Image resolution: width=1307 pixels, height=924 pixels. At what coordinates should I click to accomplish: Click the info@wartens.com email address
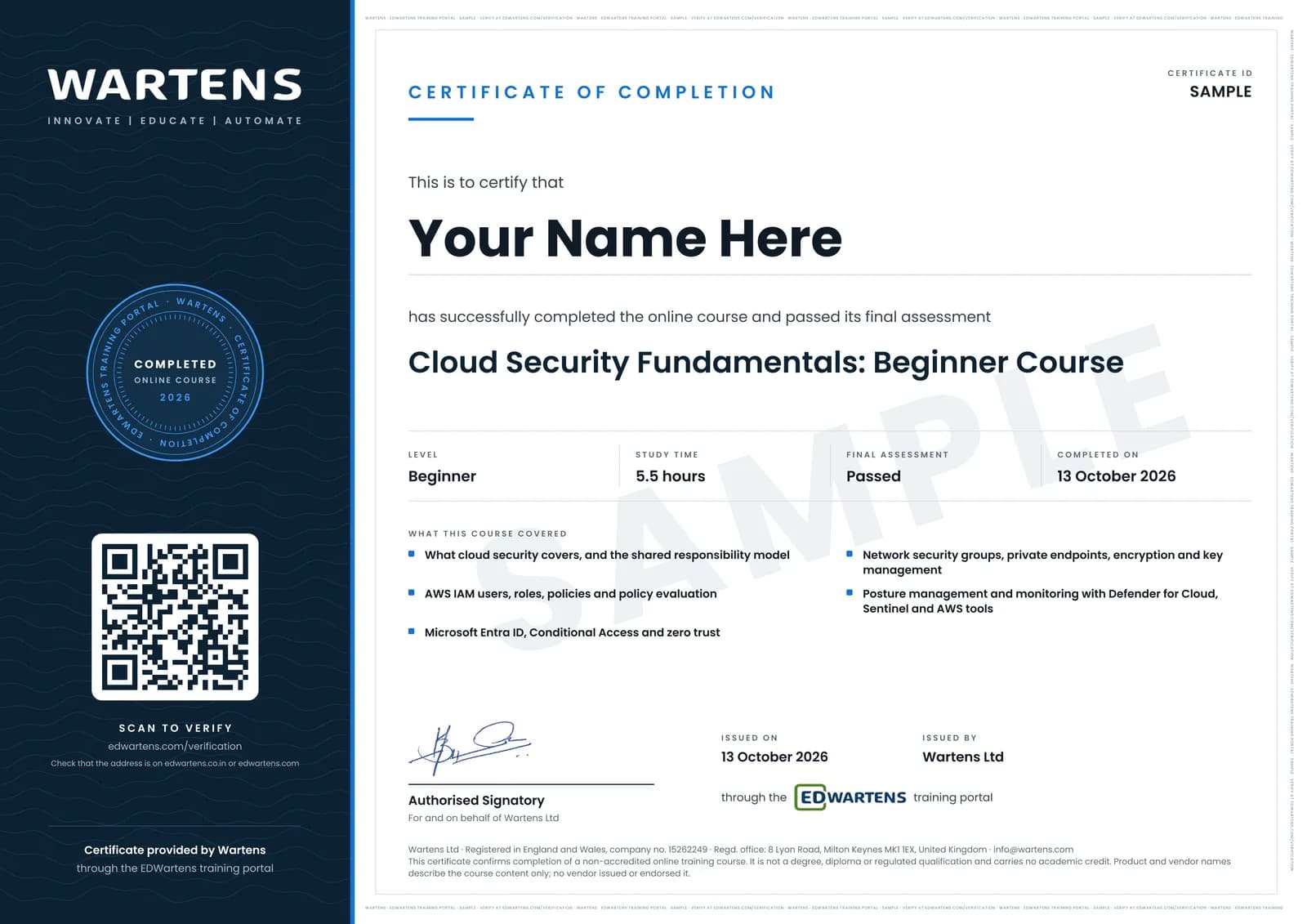pos(1033,850)
